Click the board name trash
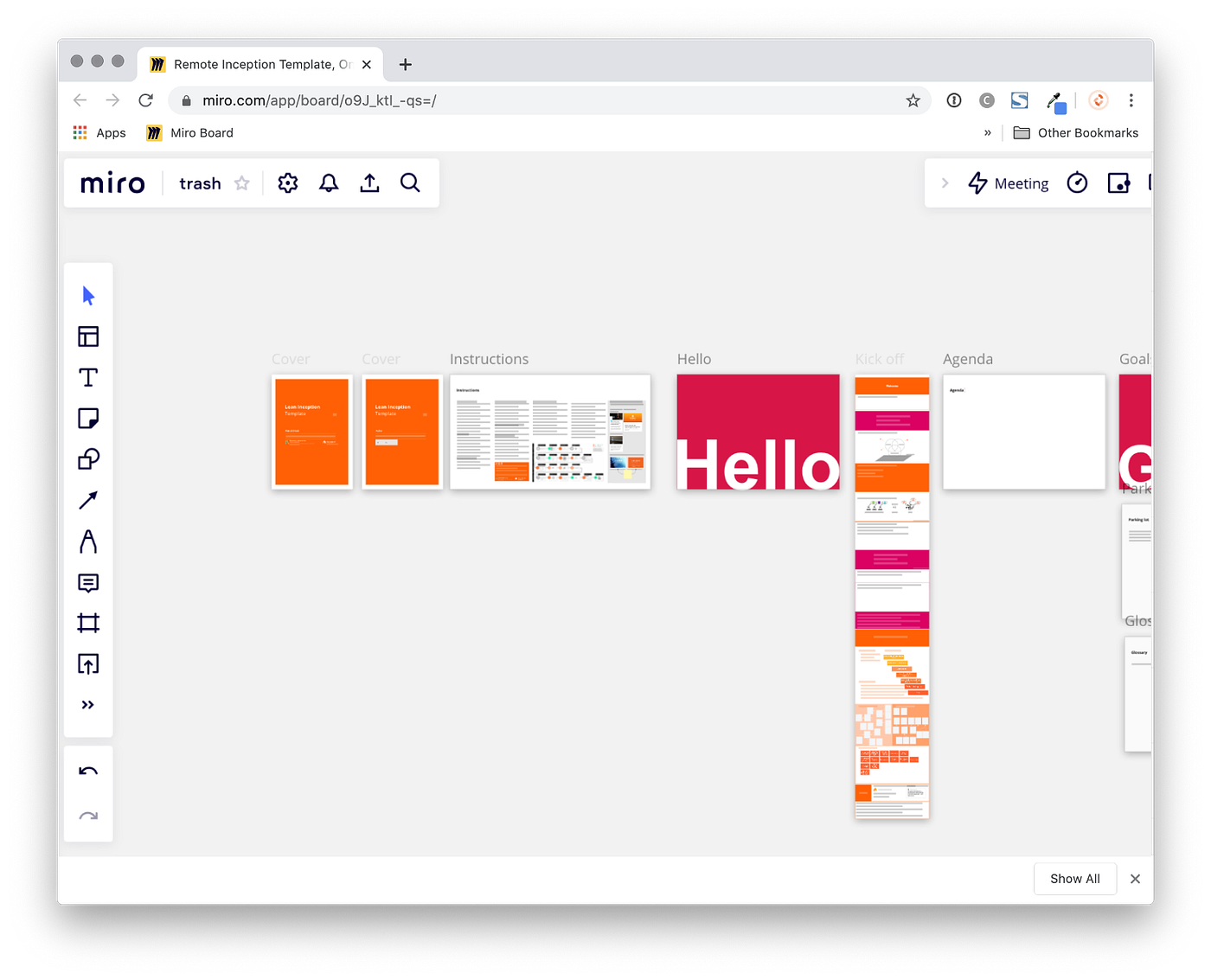Viewport: 1211px width, 980px height. coord(200,183)
